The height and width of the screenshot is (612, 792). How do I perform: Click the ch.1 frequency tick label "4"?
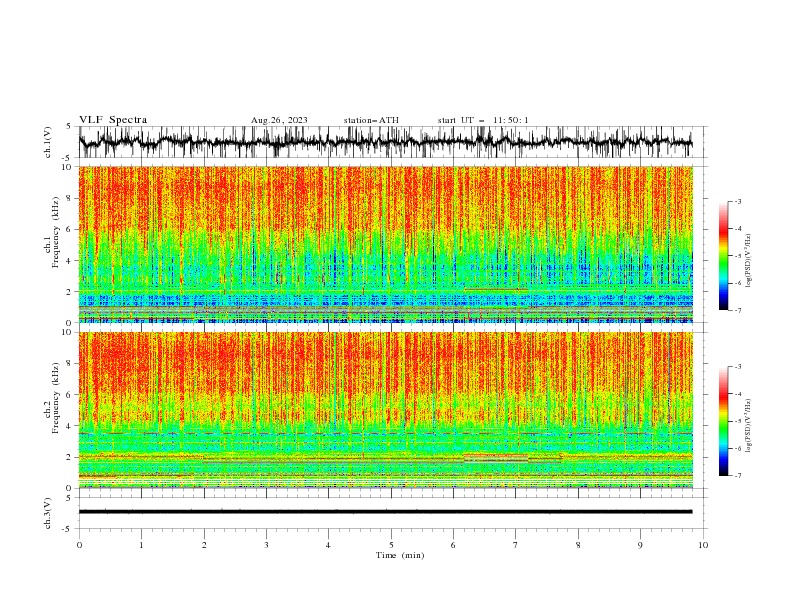tap(69, 261)
